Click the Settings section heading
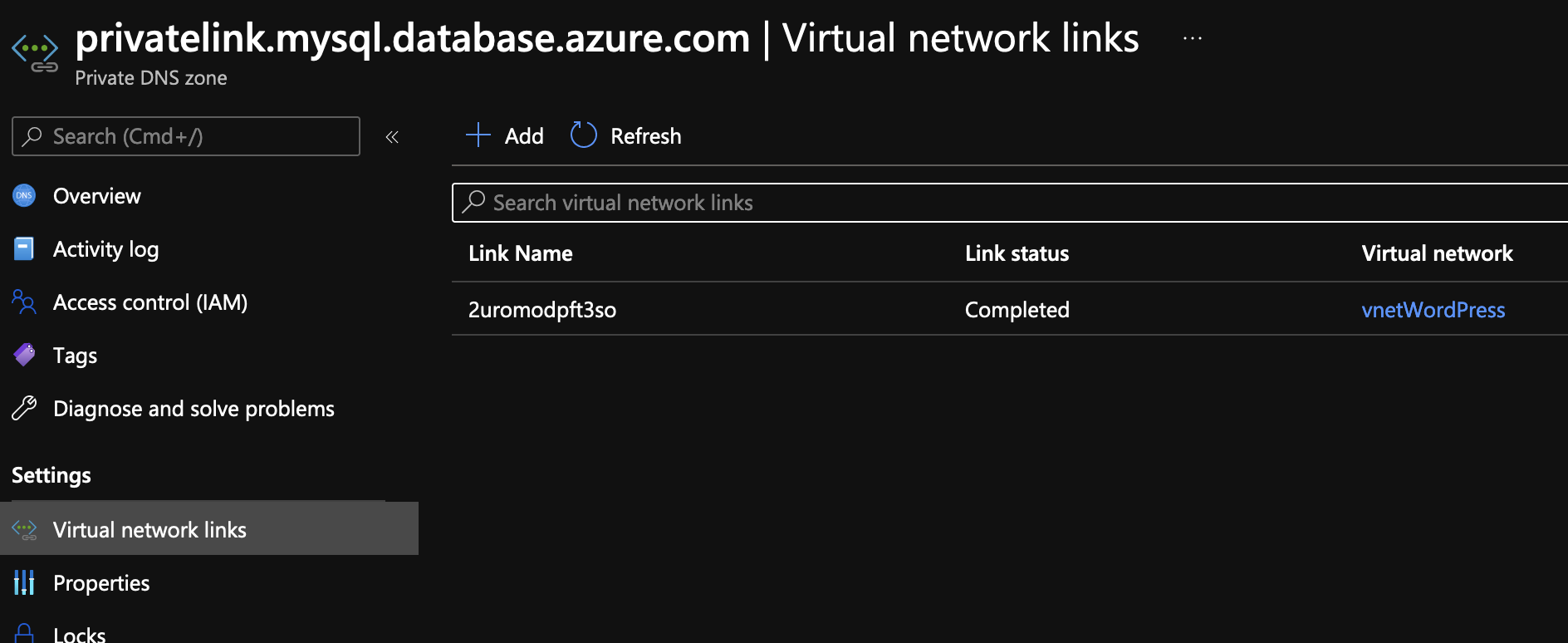The width and height of the screenshot is (1568, 643). click(x=51, y=475)
